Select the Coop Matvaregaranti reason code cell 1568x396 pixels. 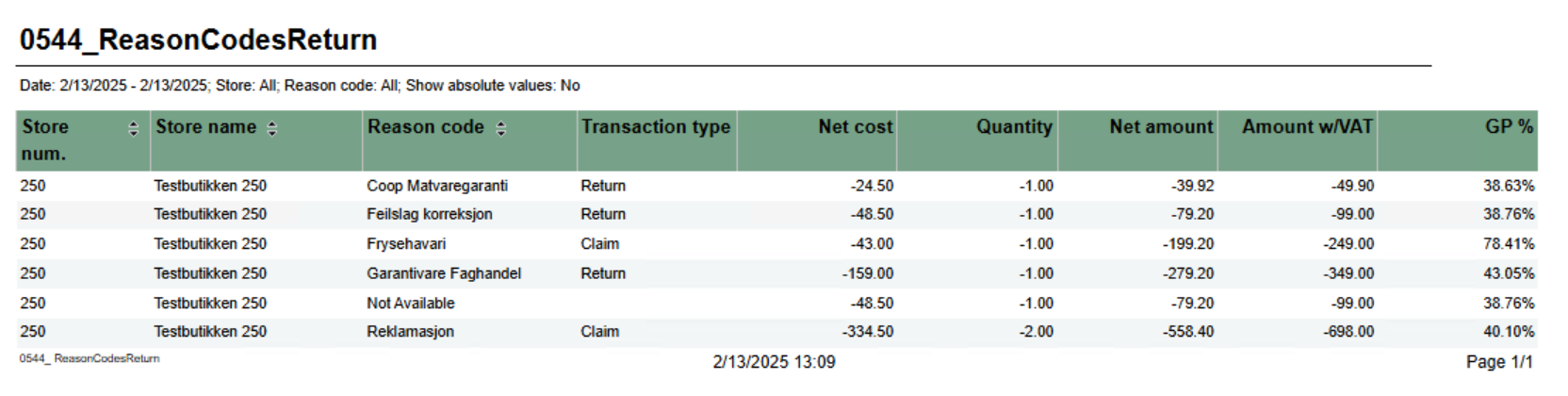click(437, 187)
